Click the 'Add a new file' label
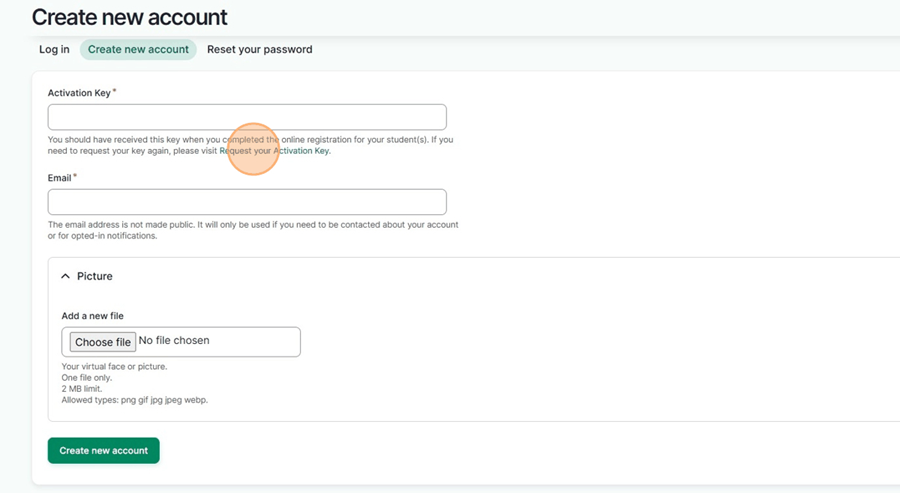Viewport: 900px width, 493px height. pyautogui.click(x=92, y=316)
